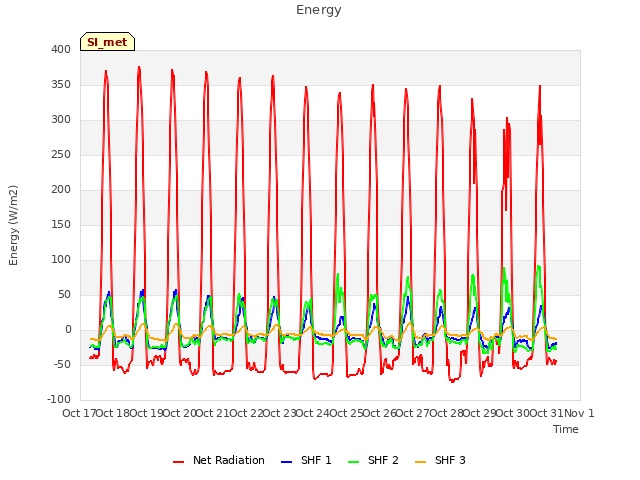Click the 200 y-axis tick label
The height and width of the screenshot is (480, 640).
click(x=61, y=189)
